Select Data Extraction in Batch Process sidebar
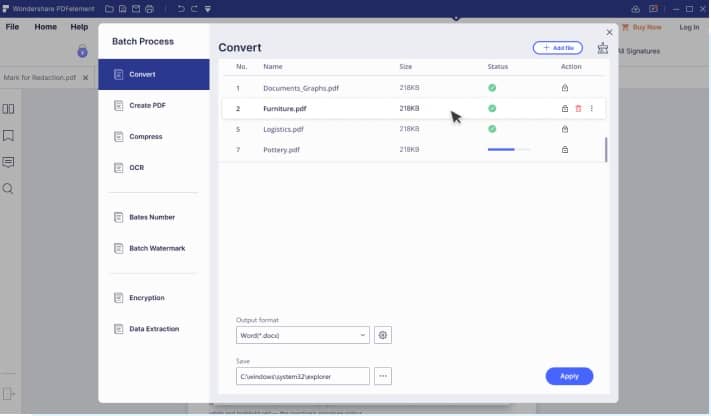 coord(154,329)
